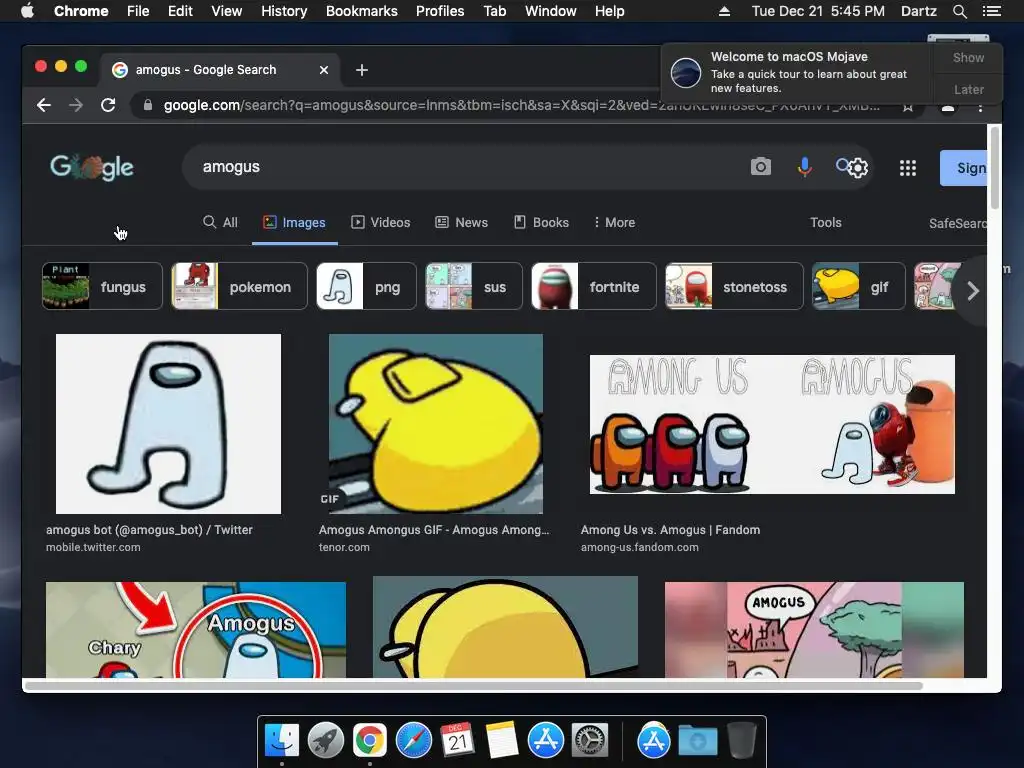Open tenor.com source link
Viewport: 1024px width, 768px height.
pos(344,547)
